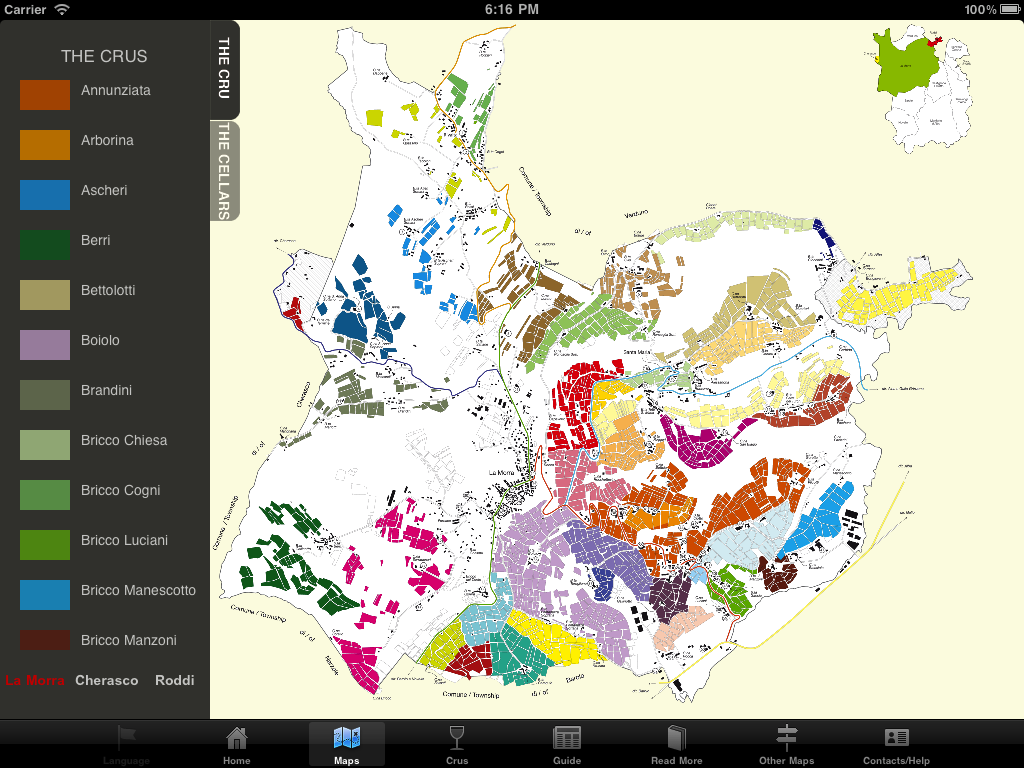Open the Home tab house icon

pyautogui.click(x=237, y=739)
